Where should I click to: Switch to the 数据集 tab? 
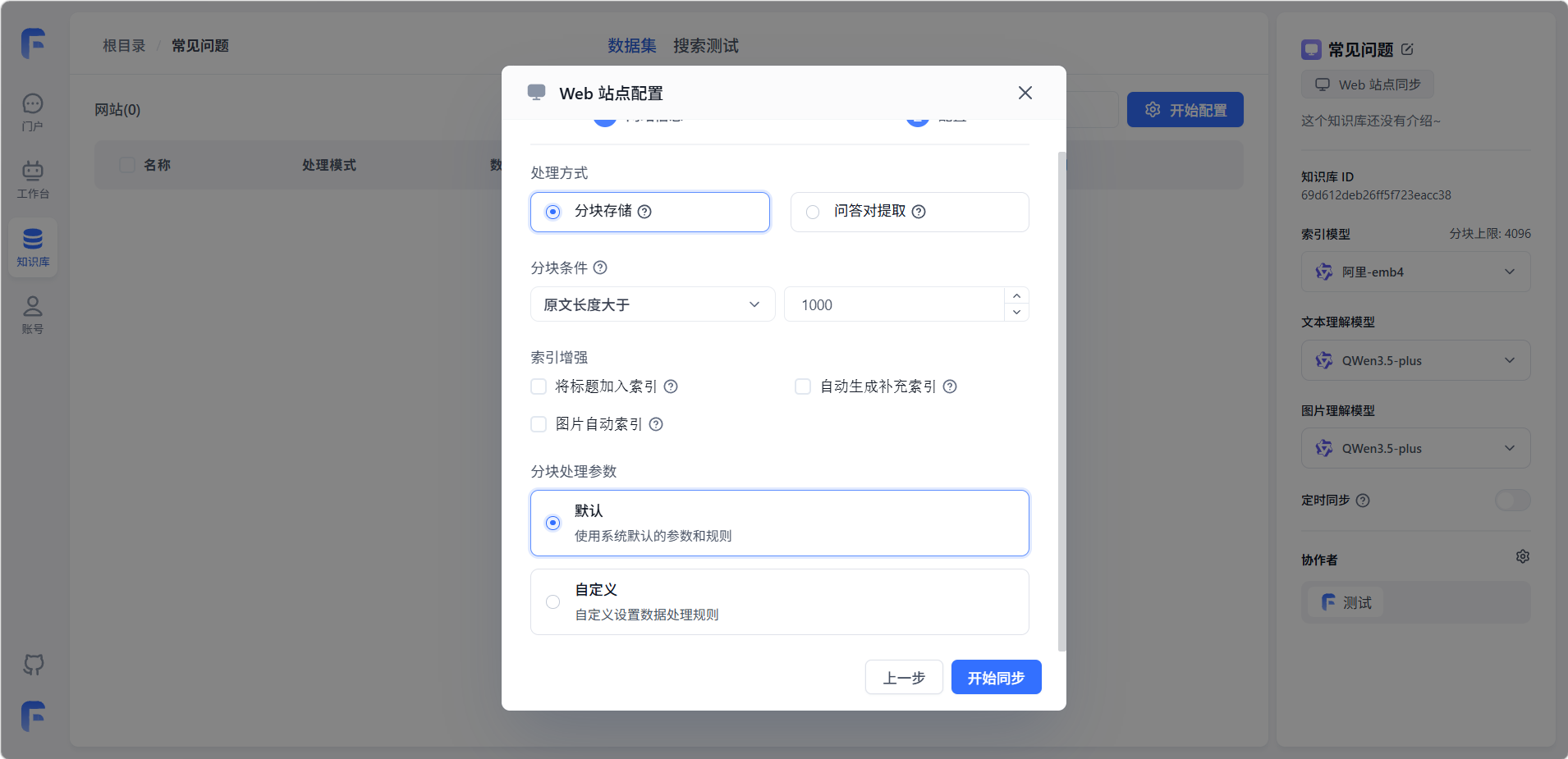pyautogui.click(x=631, y=46)
